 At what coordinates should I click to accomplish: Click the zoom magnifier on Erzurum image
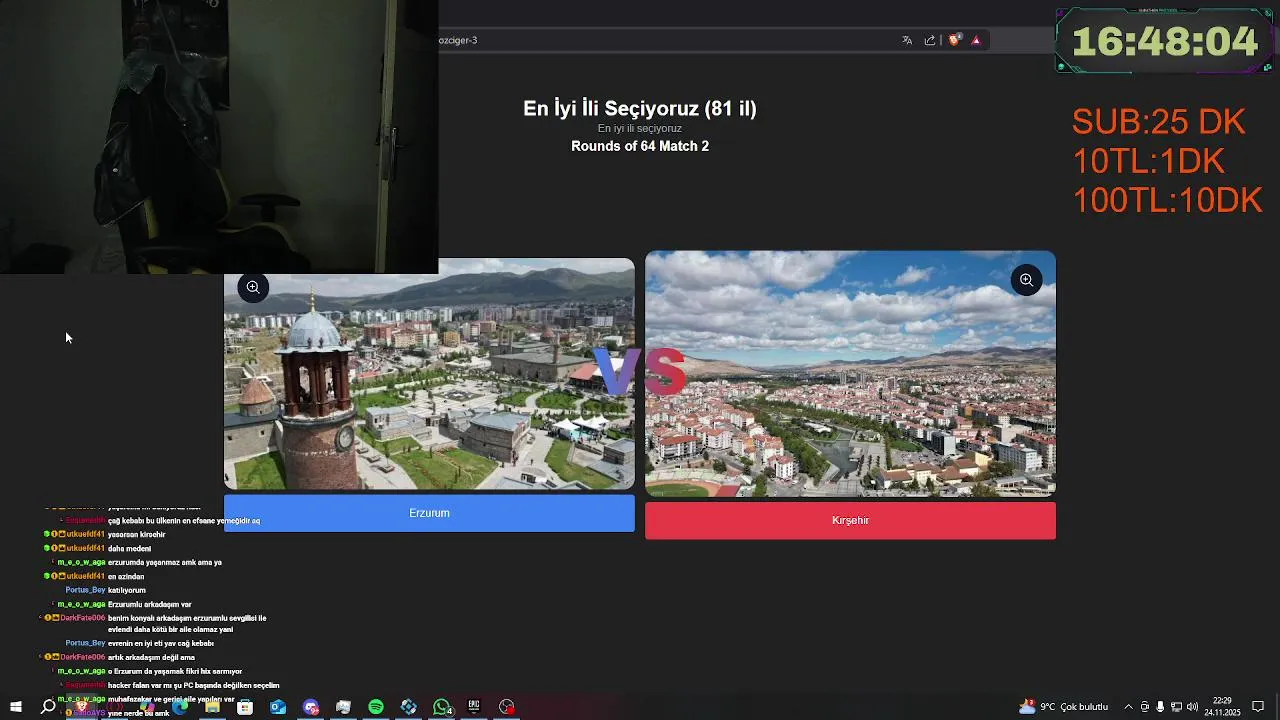[253, 287]
